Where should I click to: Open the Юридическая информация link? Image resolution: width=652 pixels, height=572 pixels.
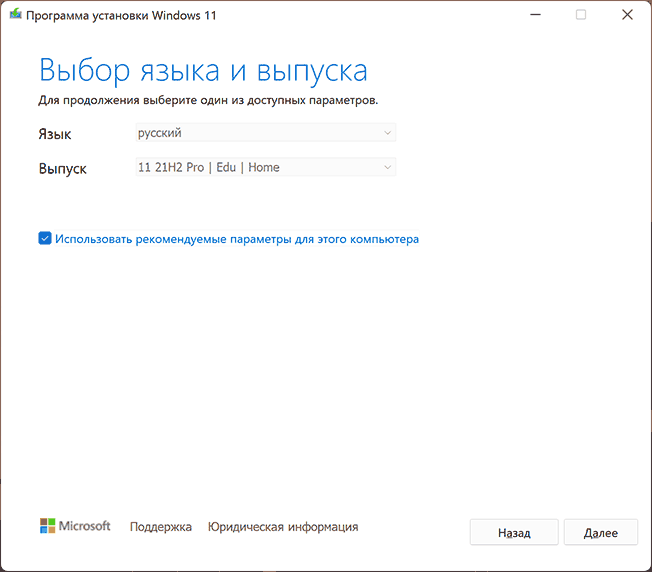tap(283, 527)
